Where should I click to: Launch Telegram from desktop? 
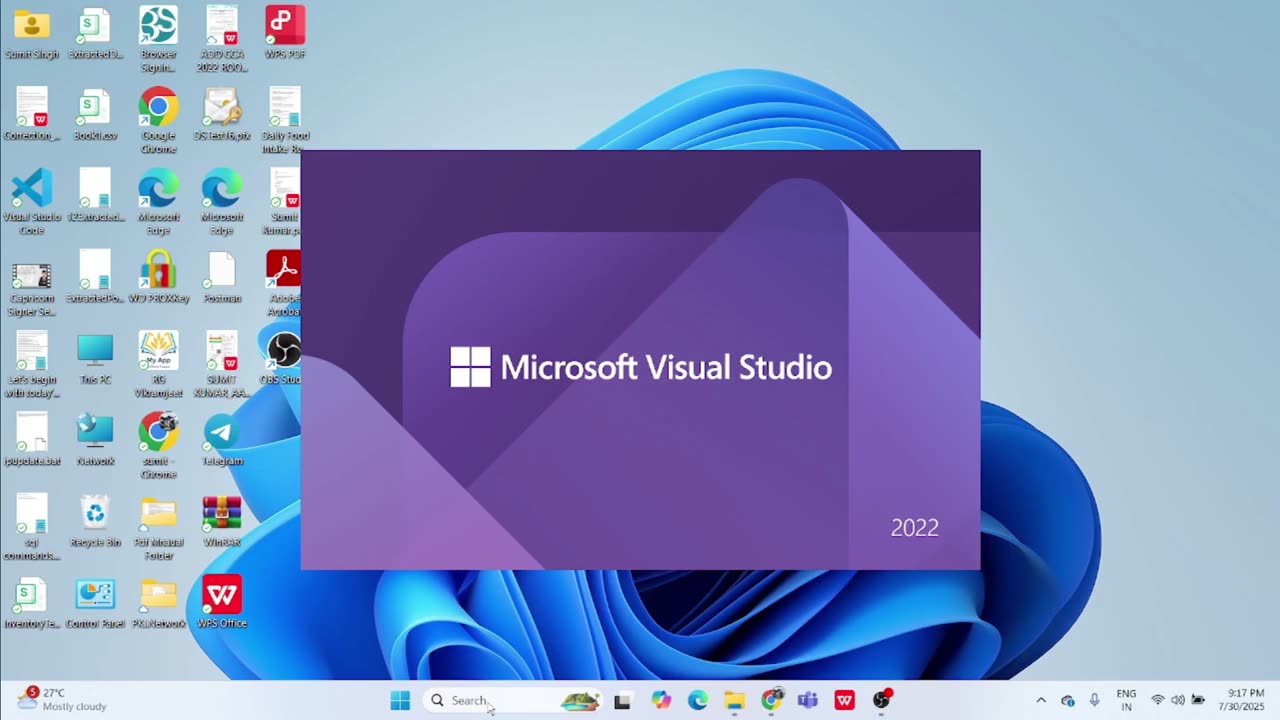point(222,440)
